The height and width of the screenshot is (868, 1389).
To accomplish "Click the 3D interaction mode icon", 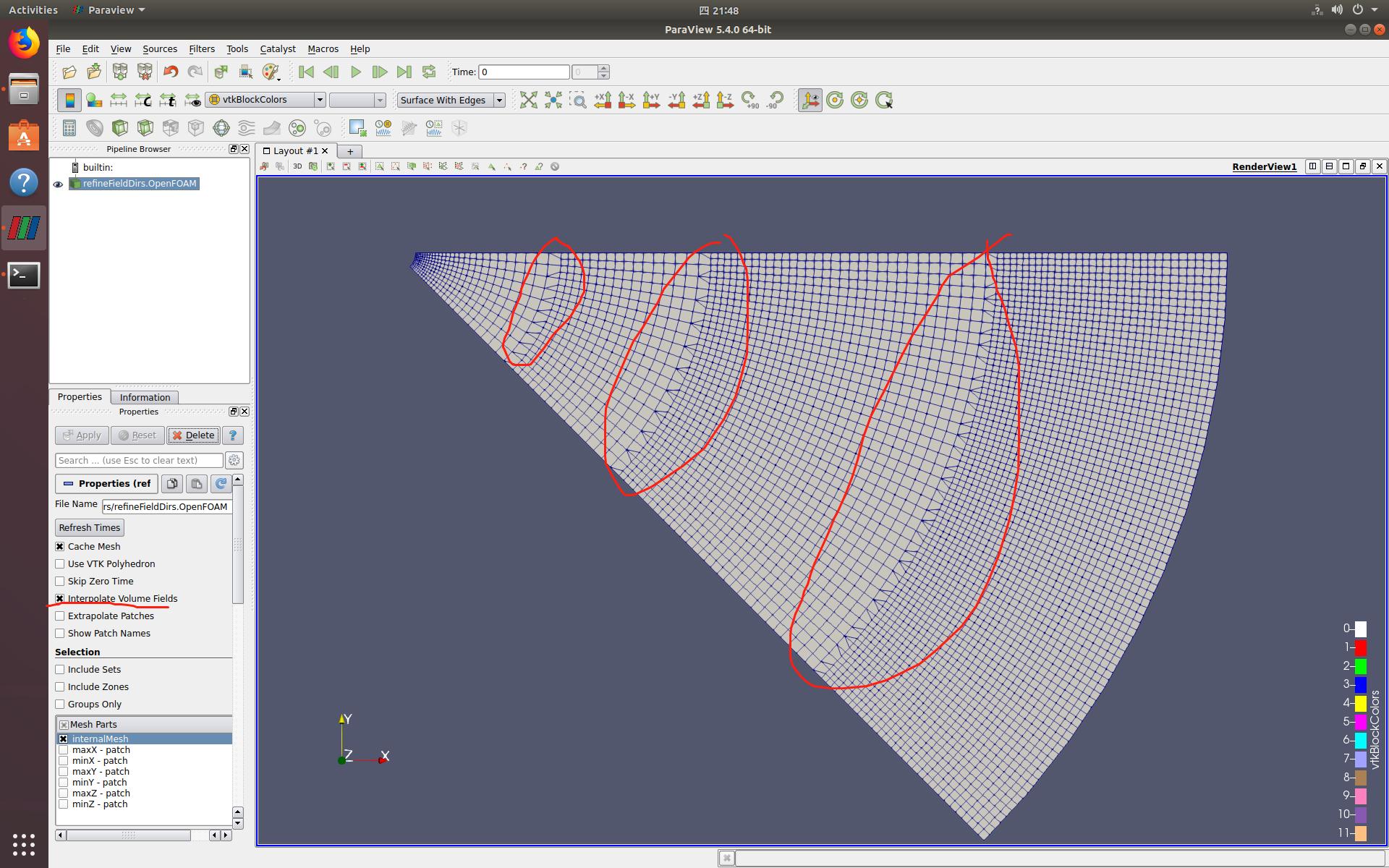I will tap(297, 166).
